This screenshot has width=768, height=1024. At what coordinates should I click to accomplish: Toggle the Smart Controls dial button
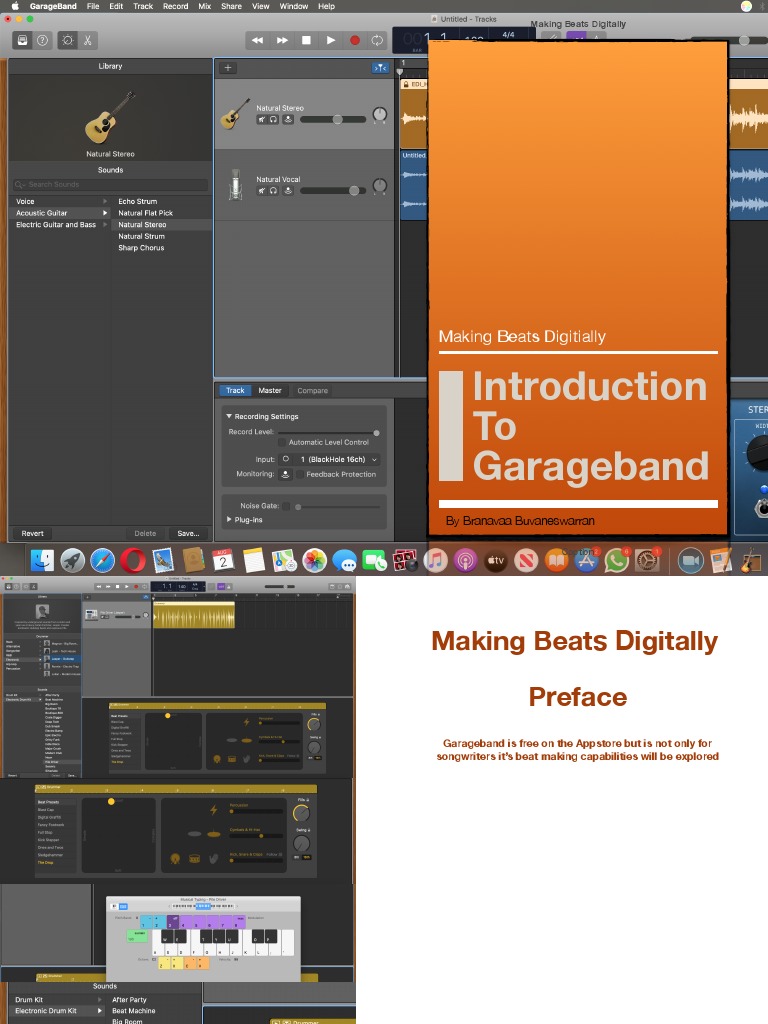[68, 40]
